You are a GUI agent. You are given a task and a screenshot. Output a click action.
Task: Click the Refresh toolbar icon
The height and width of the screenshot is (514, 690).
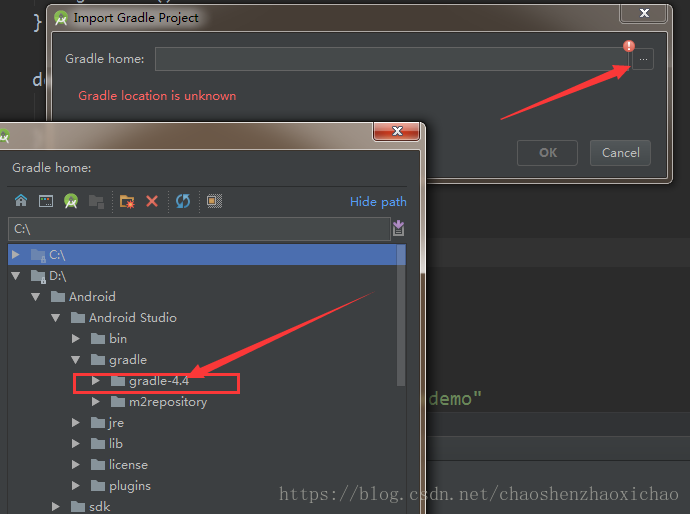click(x=183, y=202)
